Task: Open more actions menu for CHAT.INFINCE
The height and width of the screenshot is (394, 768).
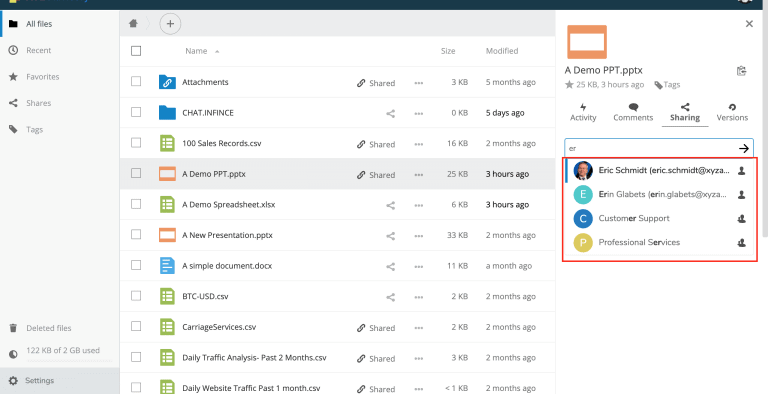Action: pos(419,114)
